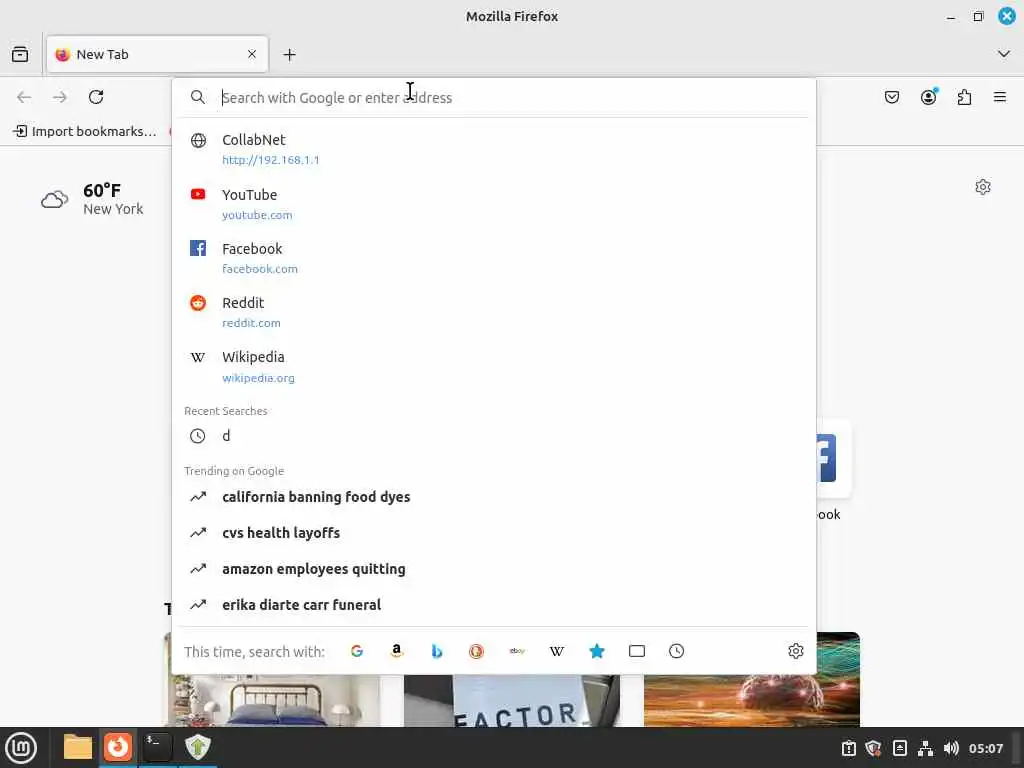Reload the current page
The height and width of the screenshot is (768, 1024).
(96, 97)
